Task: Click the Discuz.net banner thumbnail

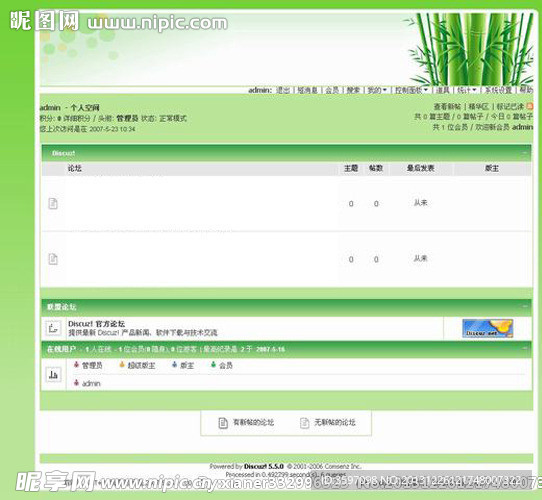Action: click(487, 328)
